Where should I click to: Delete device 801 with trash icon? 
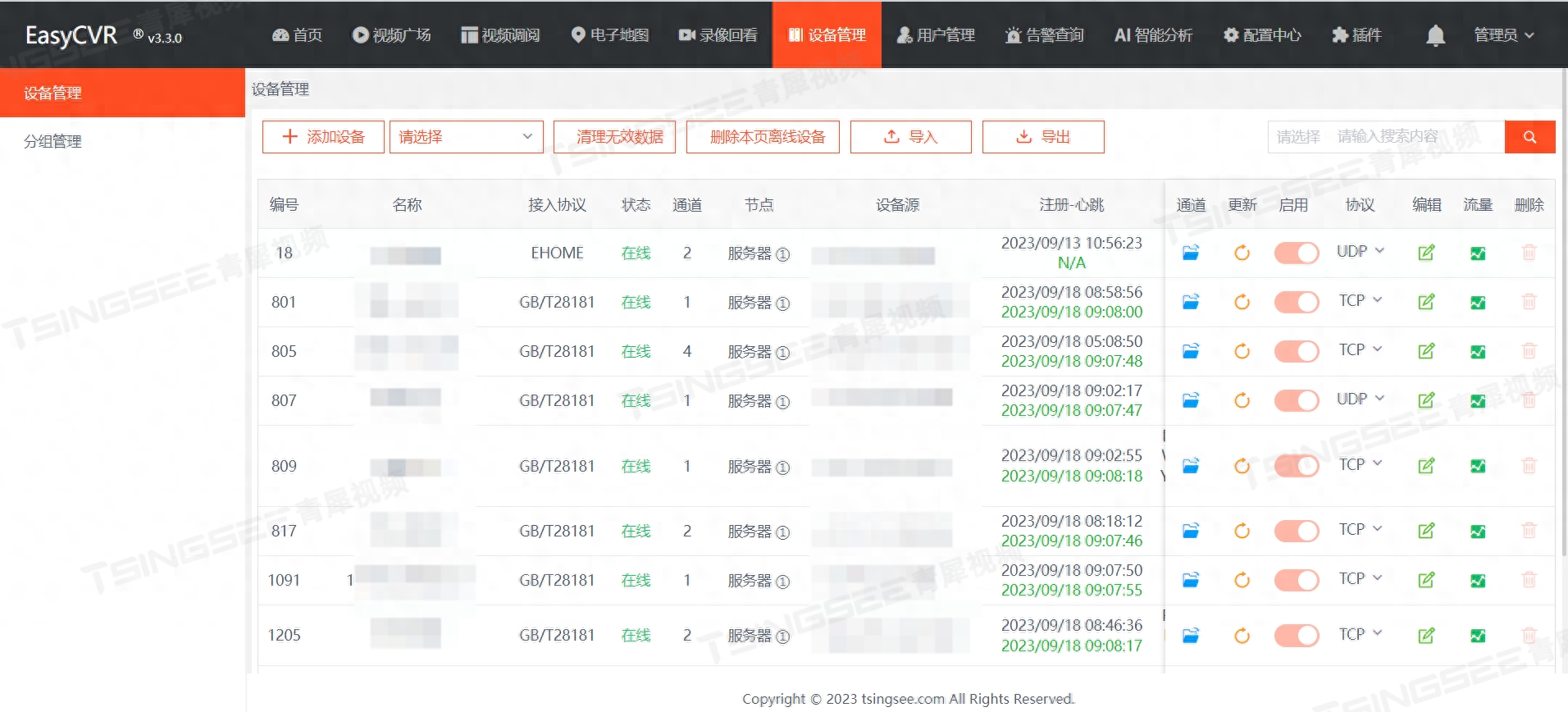1529,302
